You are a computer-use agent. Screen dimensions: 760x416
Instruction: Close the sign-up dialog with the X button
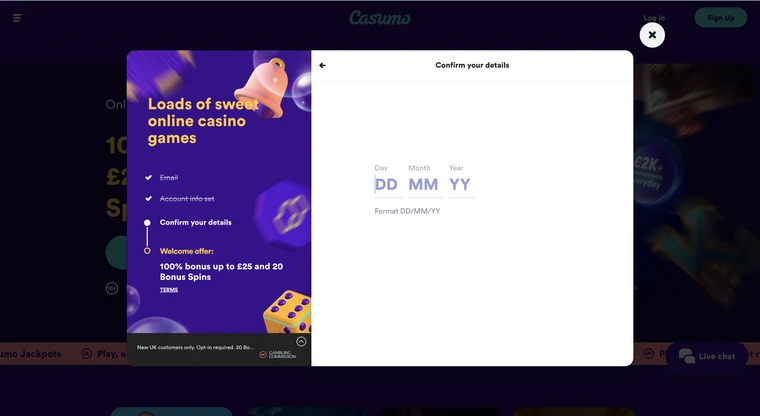pos(652,35)
